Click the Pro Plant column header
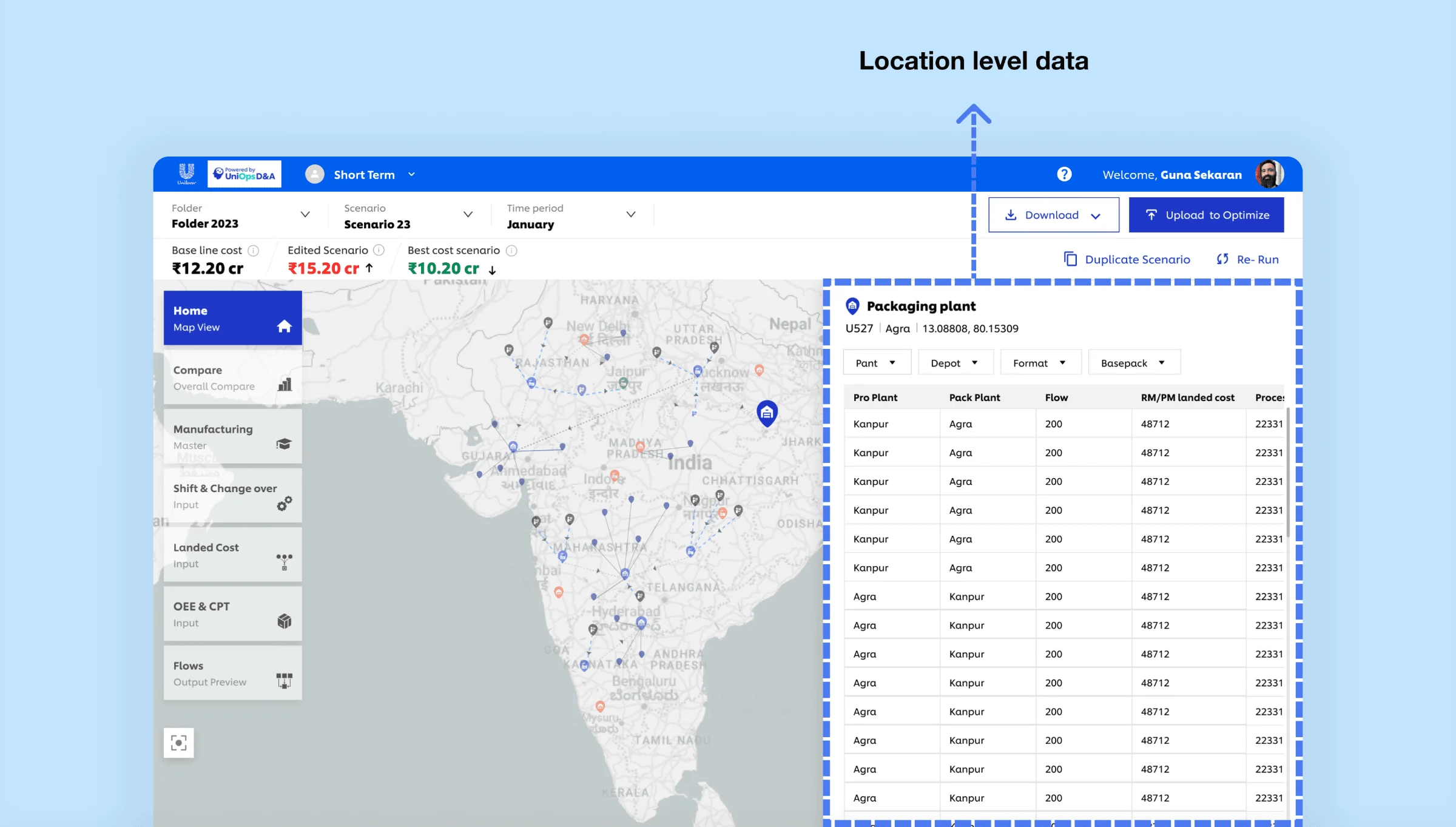The image size is (1456, 827). tap(875, 397)
